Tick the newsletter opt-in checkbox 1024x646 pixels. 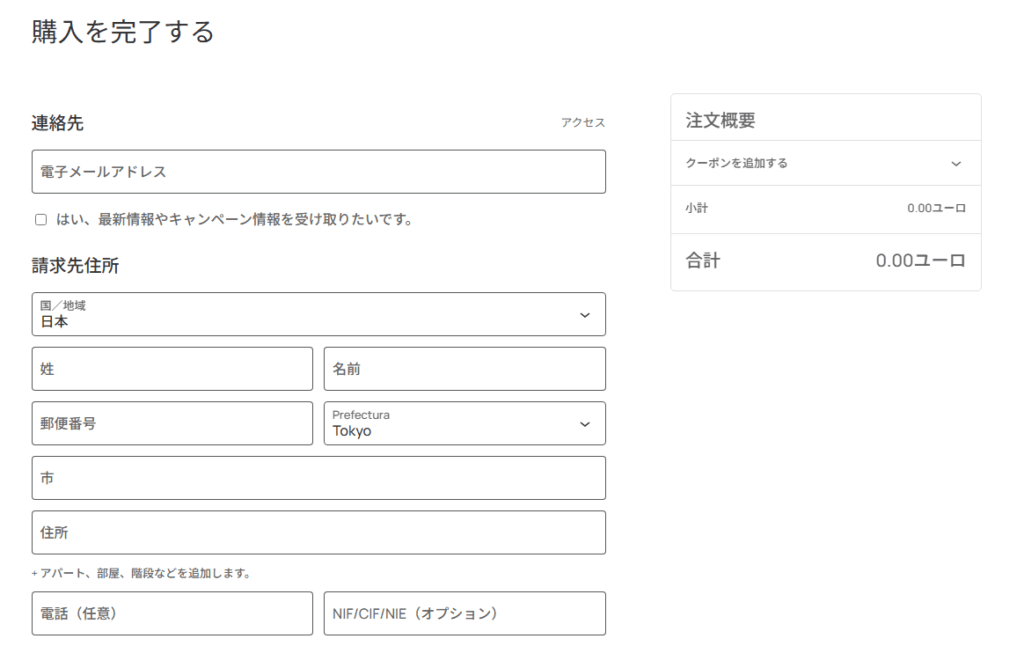tap(41, 219)
